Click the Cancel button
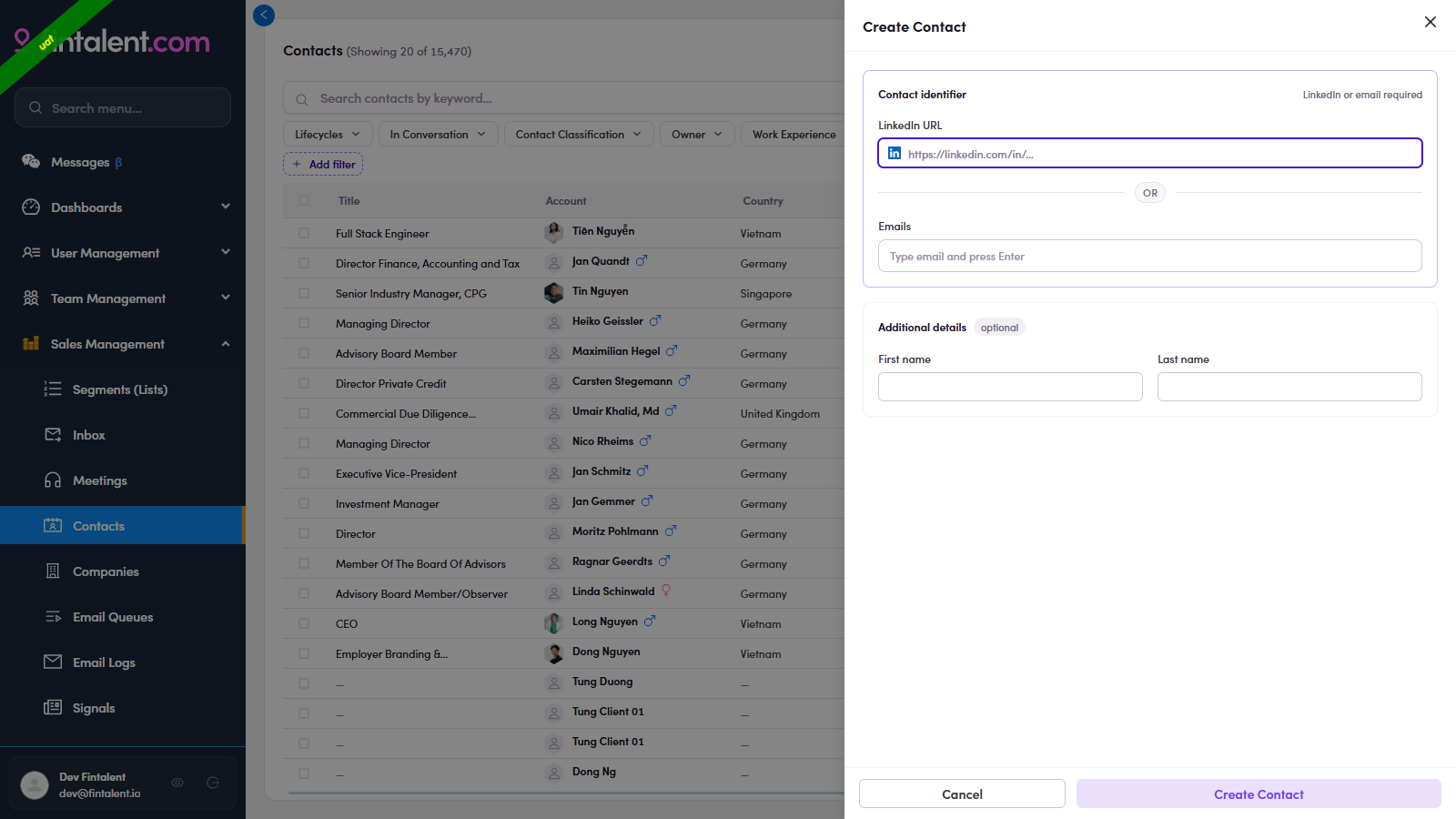 pos(962,794)
